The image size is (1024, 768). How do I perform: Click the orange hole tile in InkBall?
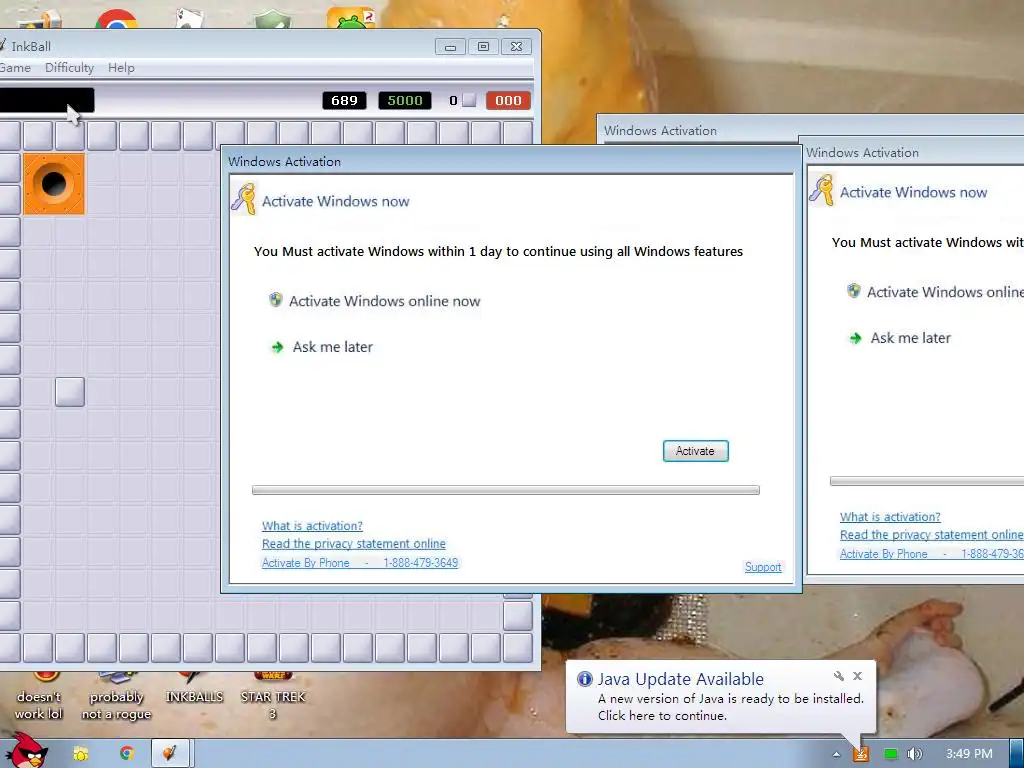coord(54,184)
